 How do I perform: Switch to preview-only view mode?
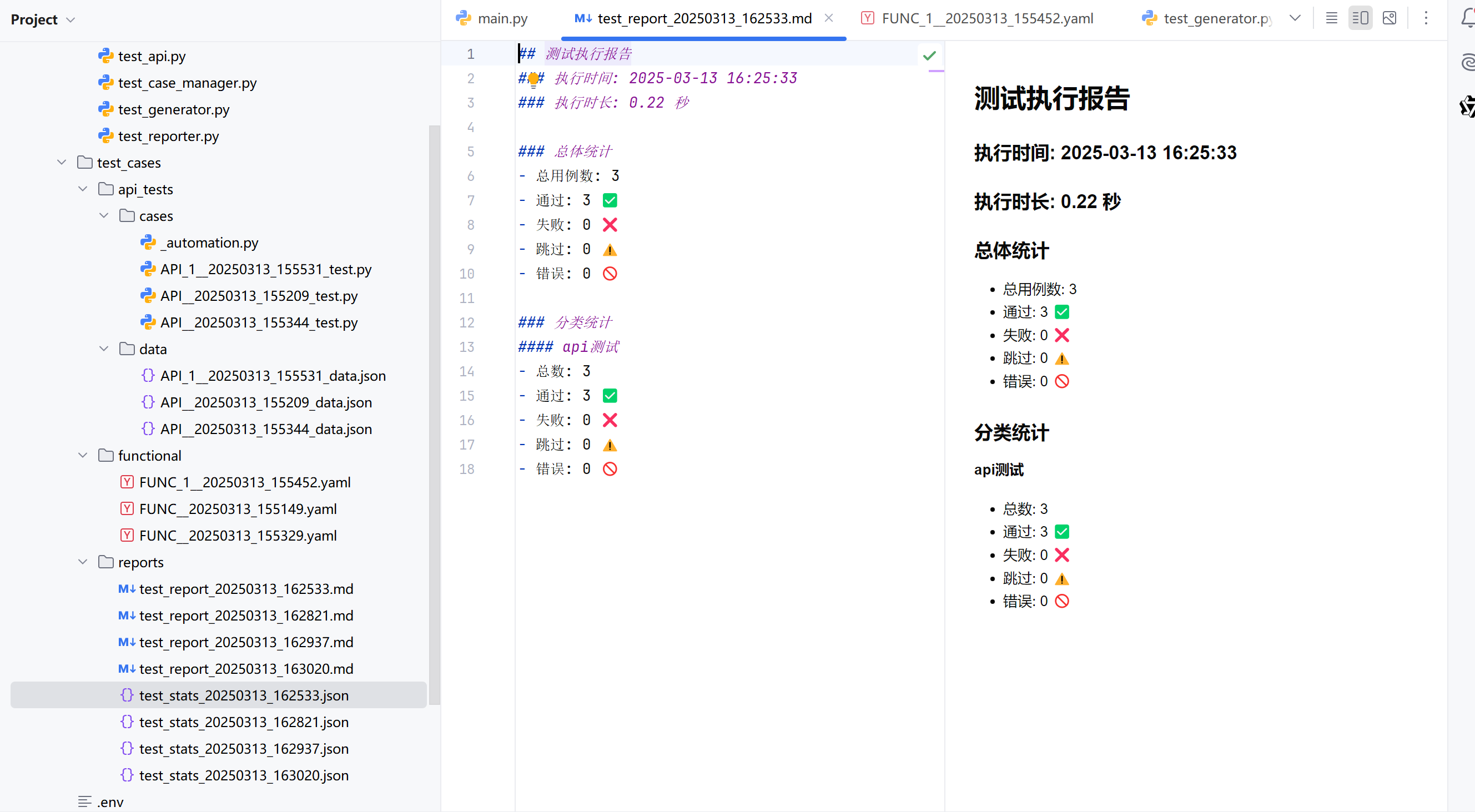point(1389,18)
